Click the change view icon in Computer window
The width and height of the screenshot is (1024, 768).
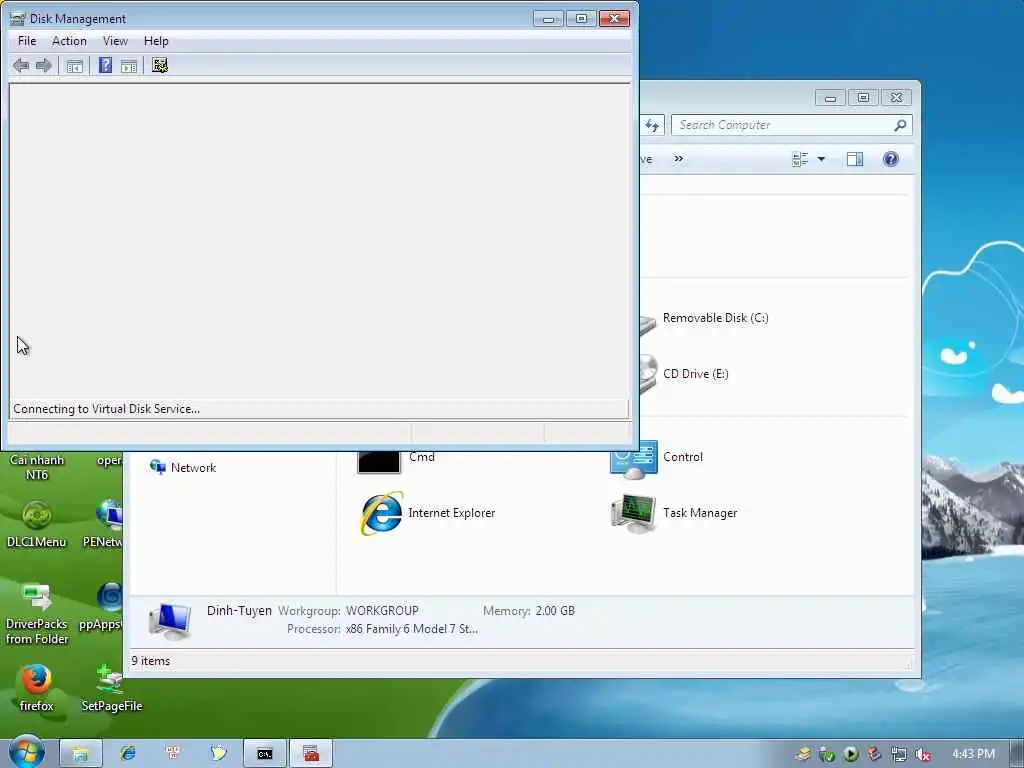[799, 159]
